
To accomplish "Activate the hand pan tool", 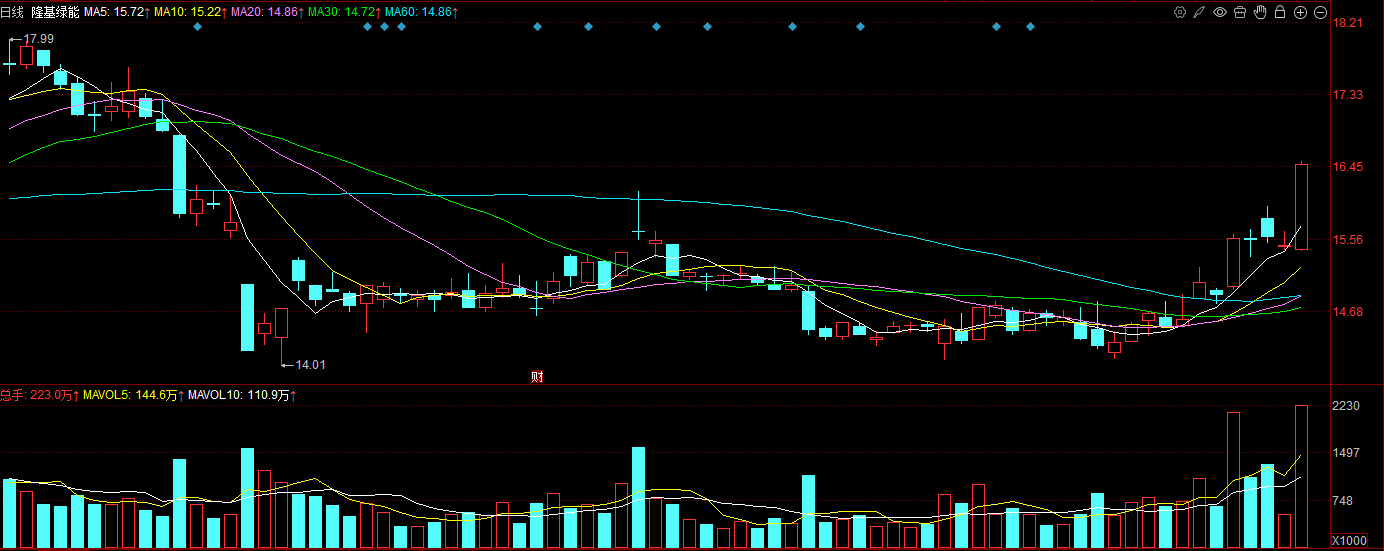I will (1260, 12).
